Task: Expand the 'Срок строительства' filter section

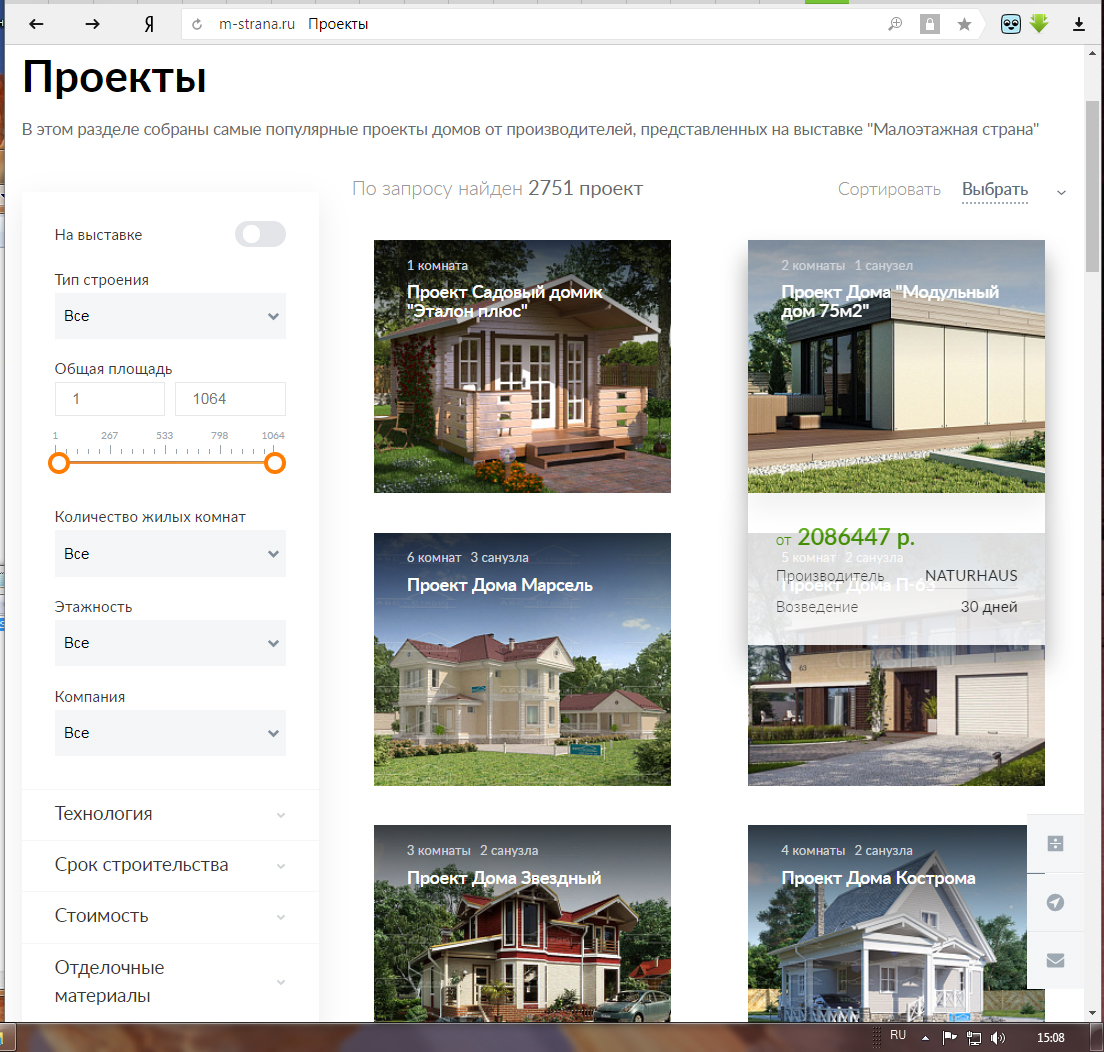Action: coord(170,865)
